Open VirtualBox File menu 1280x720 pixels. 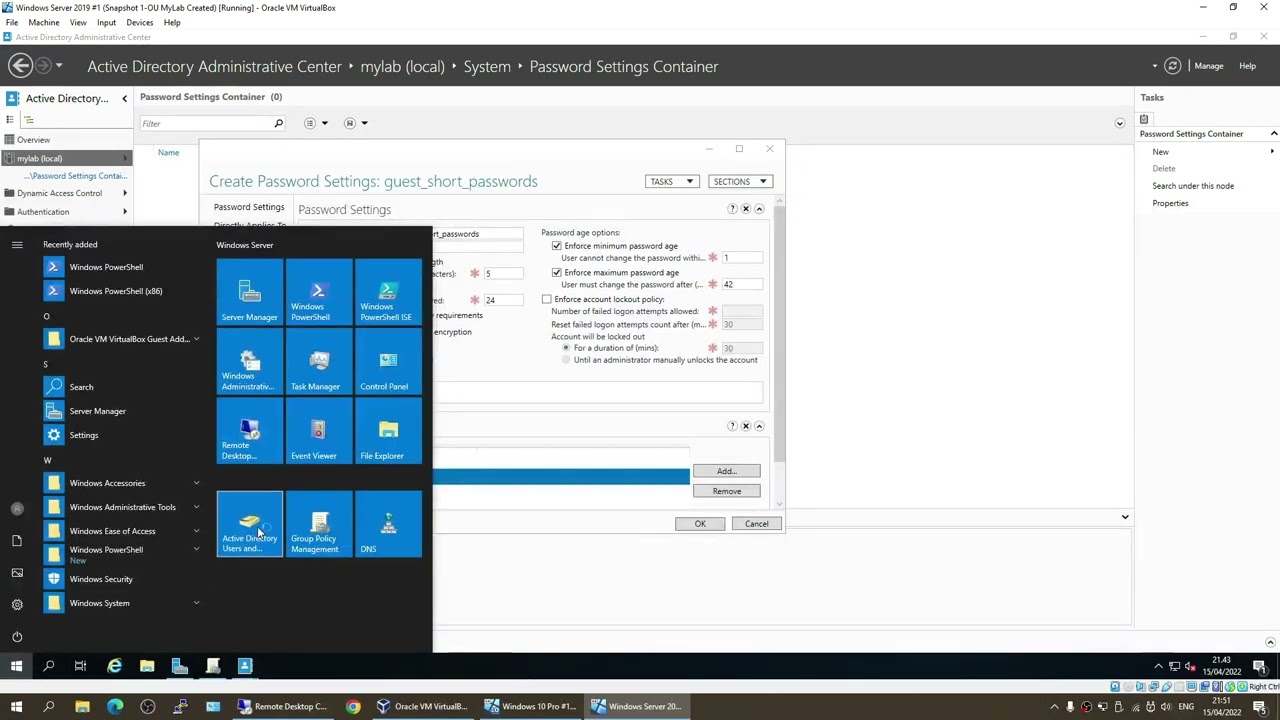(x=12, y=22)
